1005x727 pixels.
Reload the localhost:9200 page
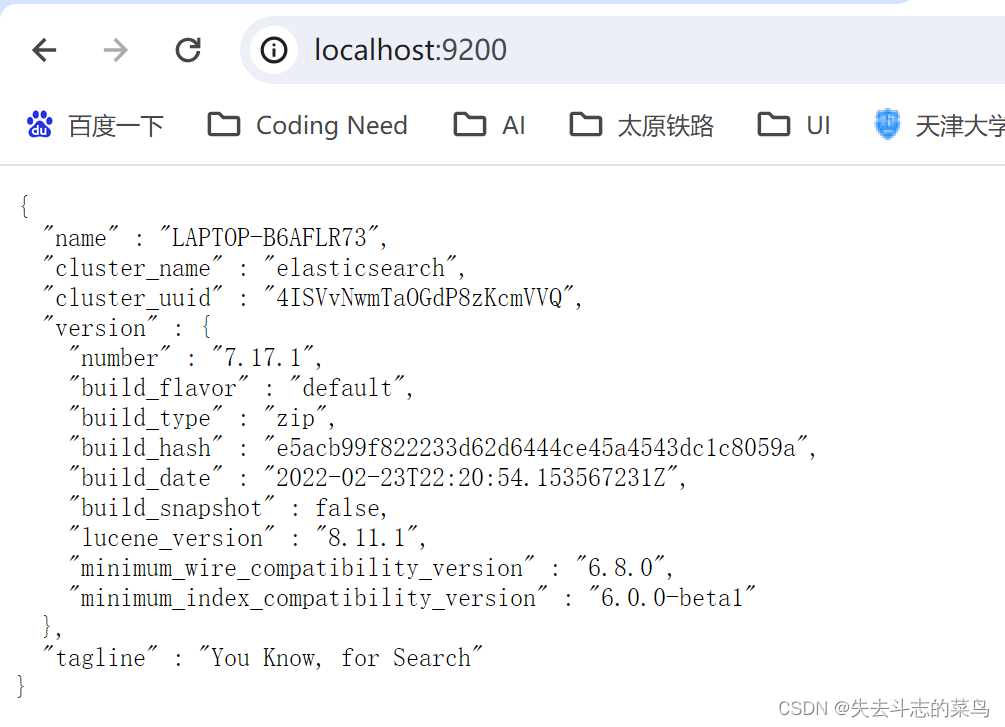click(188, 49)
